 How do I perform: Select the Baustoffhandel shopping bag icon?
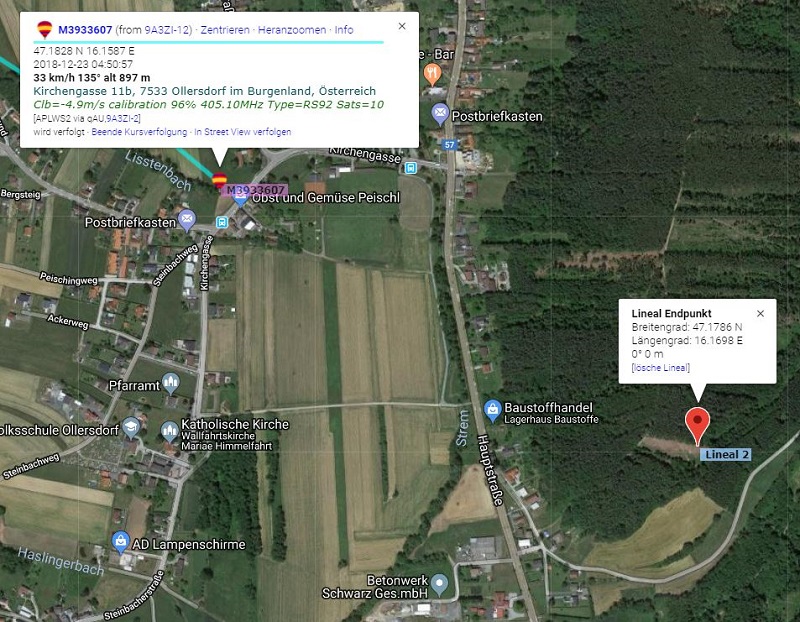point(492,410)
